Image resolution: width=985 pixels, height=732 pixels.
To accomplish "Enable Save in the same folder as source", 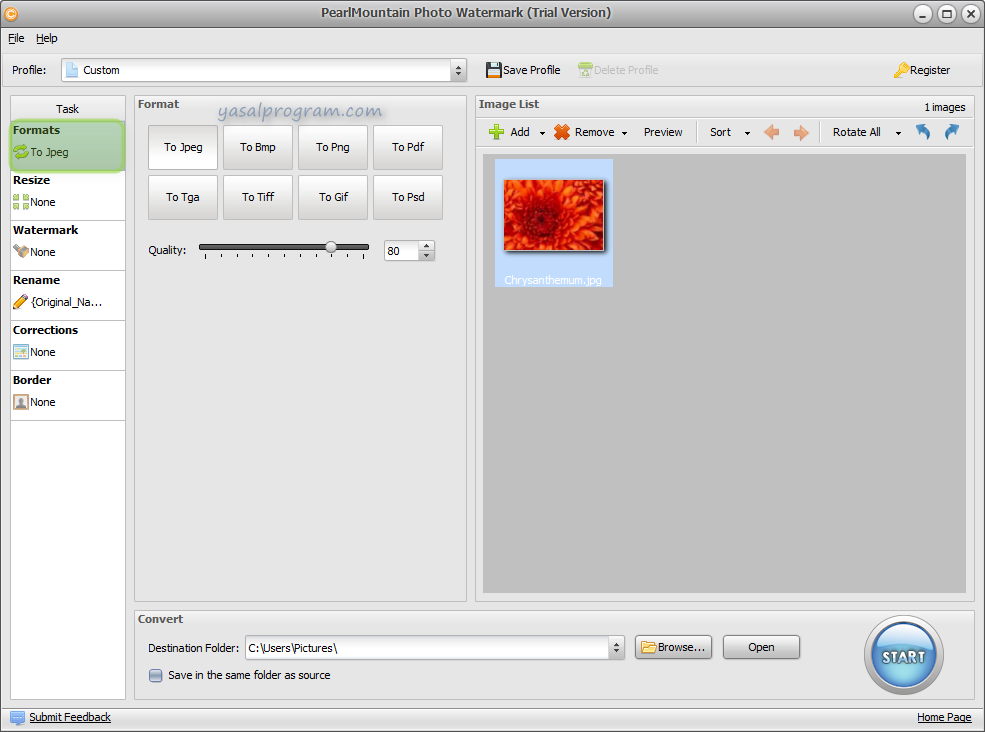I will (x=156, y=675).
